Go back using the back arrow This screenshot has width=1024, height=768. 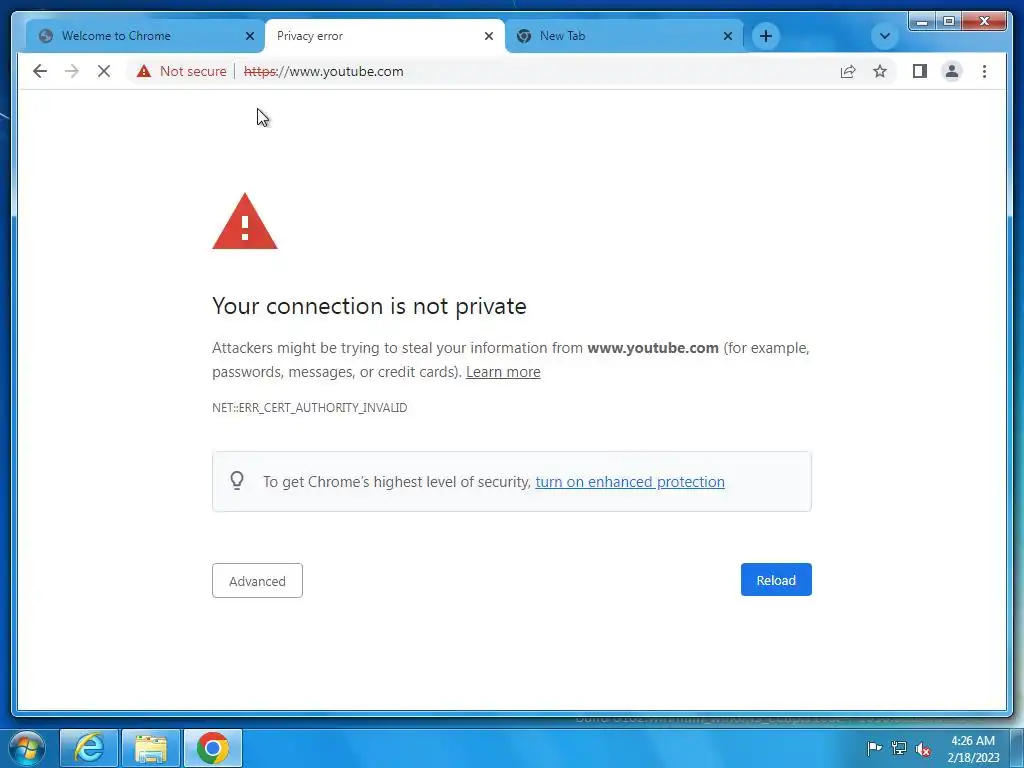click(x=40, y=71)
